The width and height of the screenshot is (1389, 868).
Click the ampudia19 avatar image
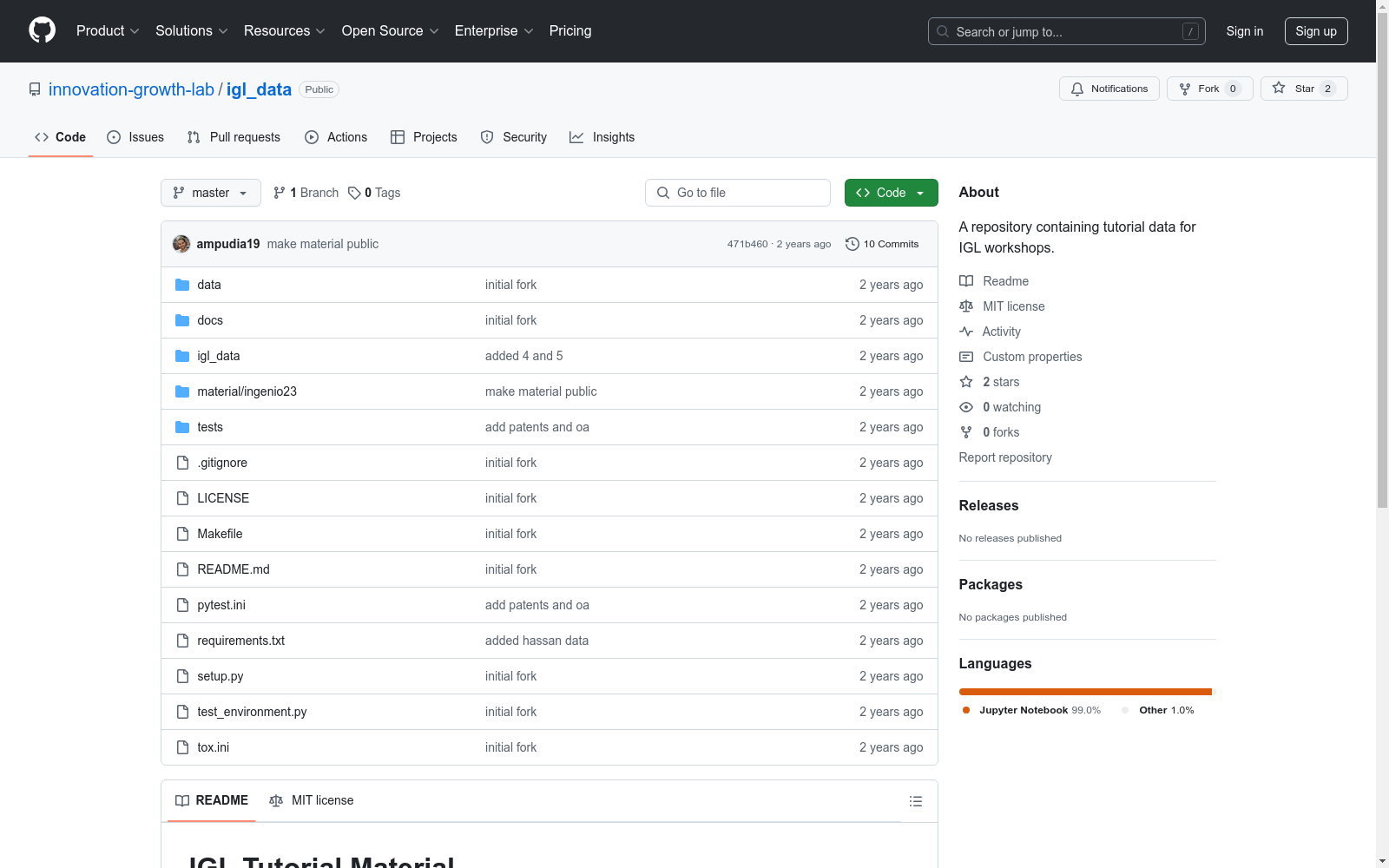pos(181,244)
